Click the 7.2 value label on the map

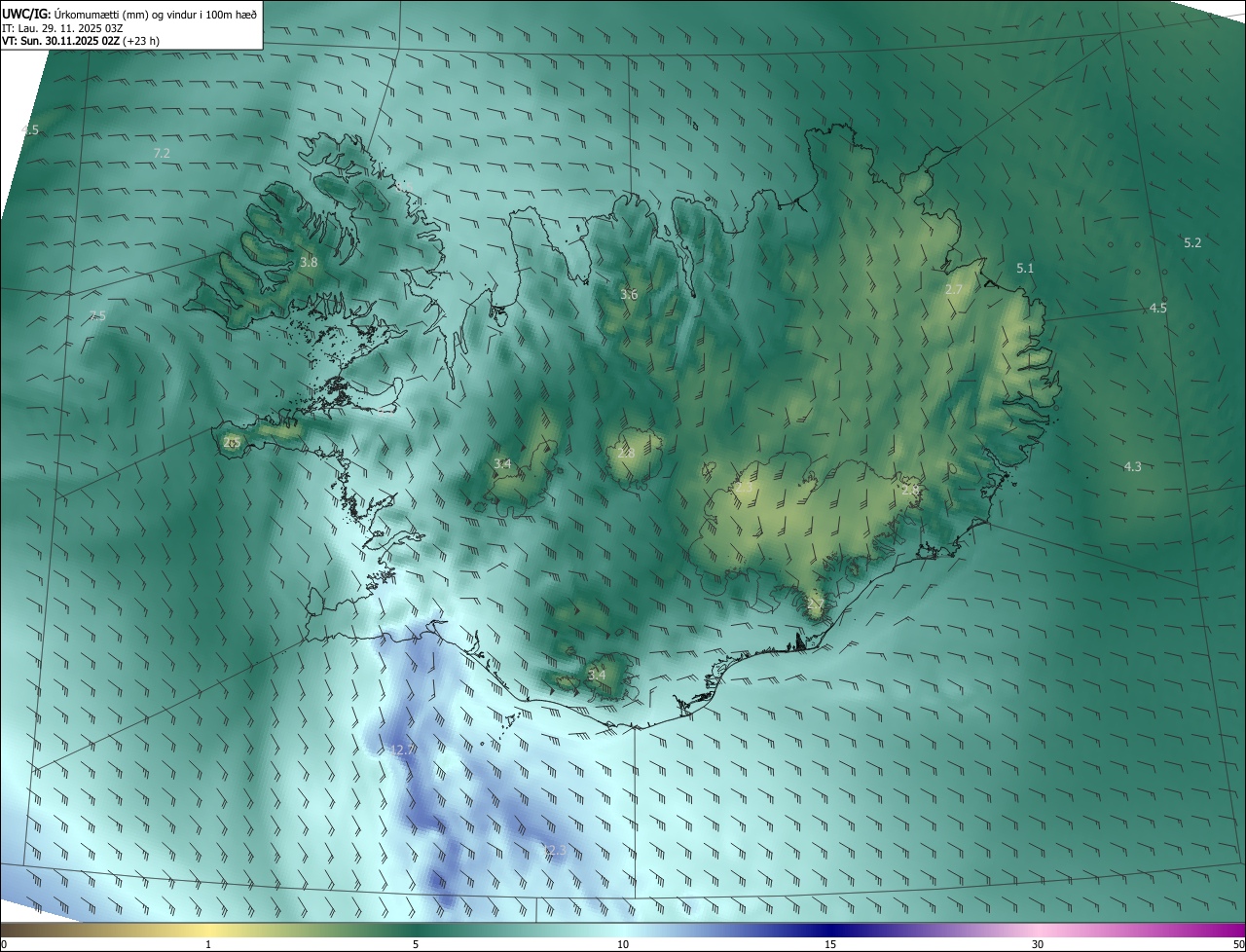(x=162, y=154)
